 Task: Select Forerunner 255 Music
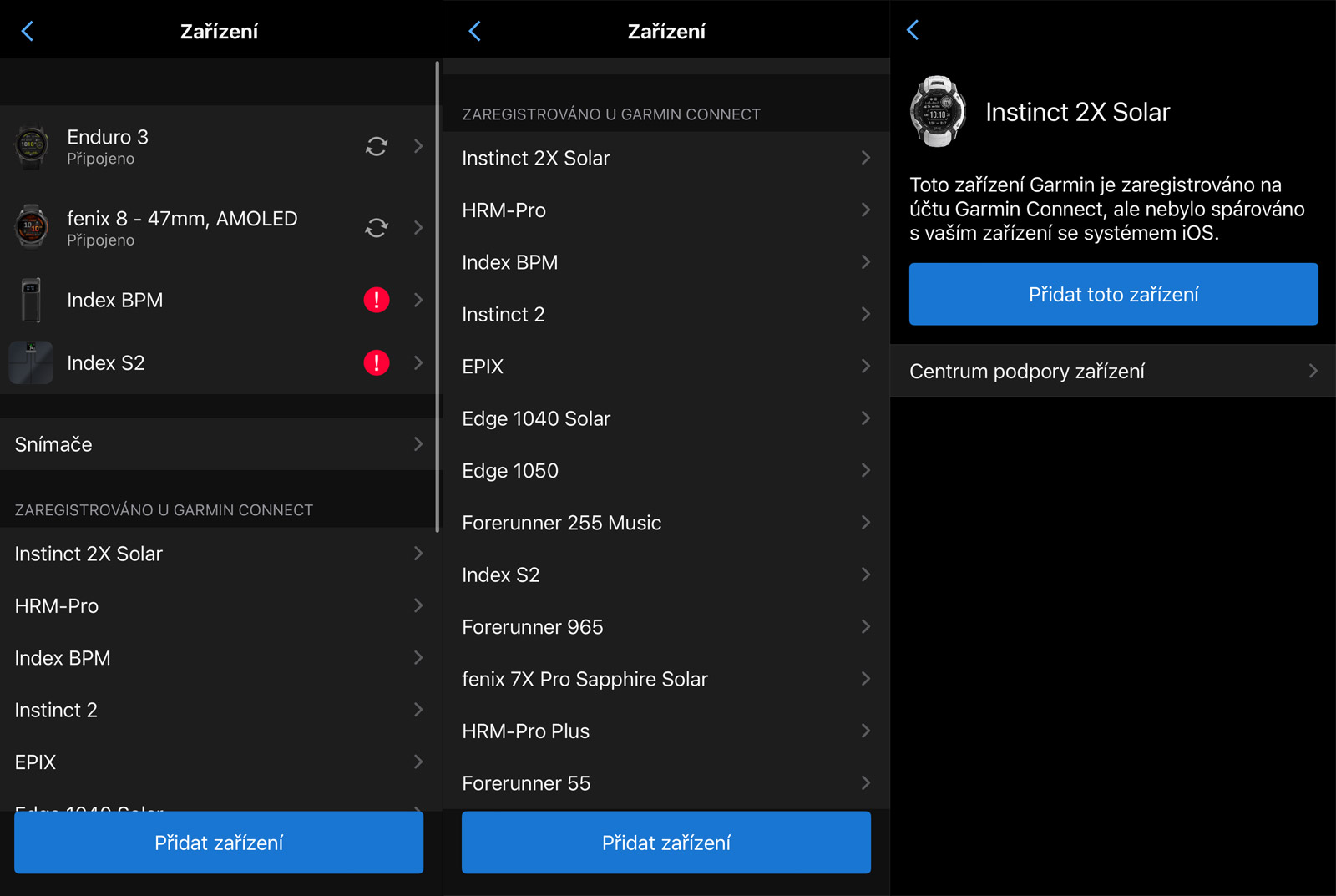pyautogui.click(x=666, y=523)
